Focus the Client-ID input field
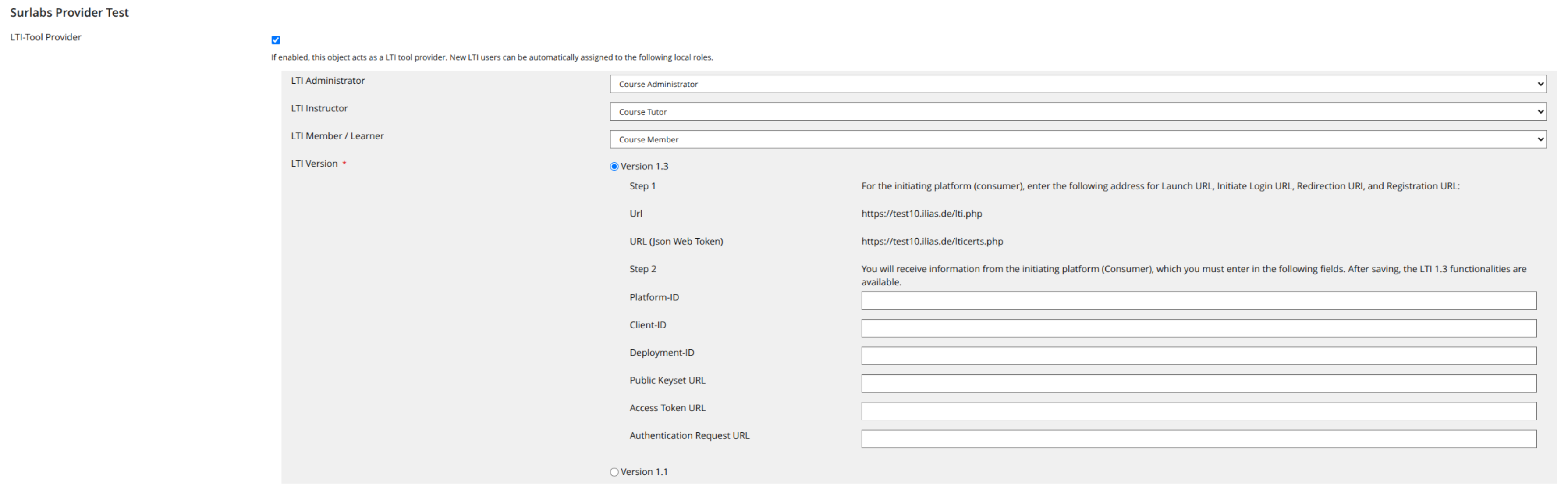Image resolution: width=1568 pixels, height=495 pixels. pyautogui.click(x=1199, y=328)
